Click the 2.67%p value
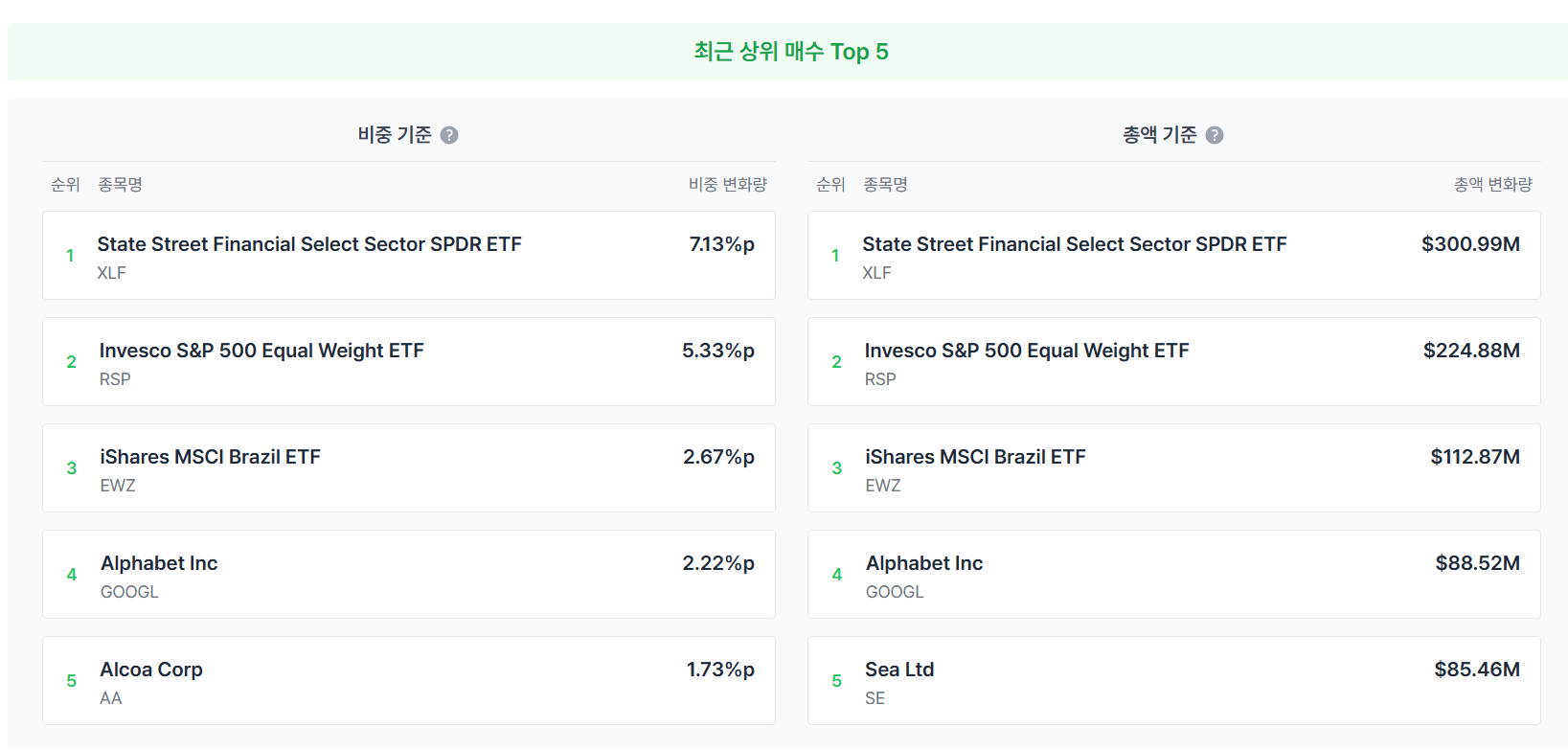Viewport: 1568px width, 750px height. (719, 457)
